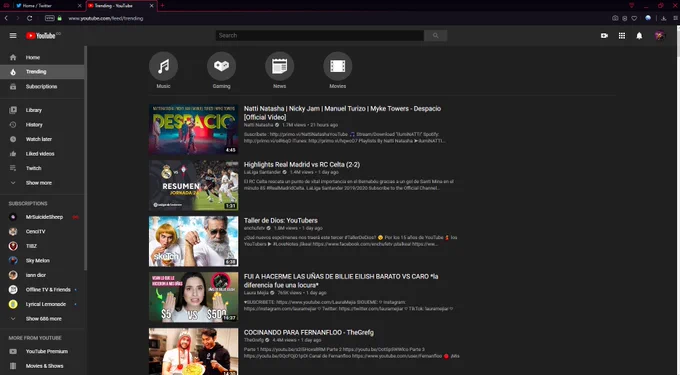
Task: Open Lyrical Lemonade channel subscription
Action: click(42, 304)
